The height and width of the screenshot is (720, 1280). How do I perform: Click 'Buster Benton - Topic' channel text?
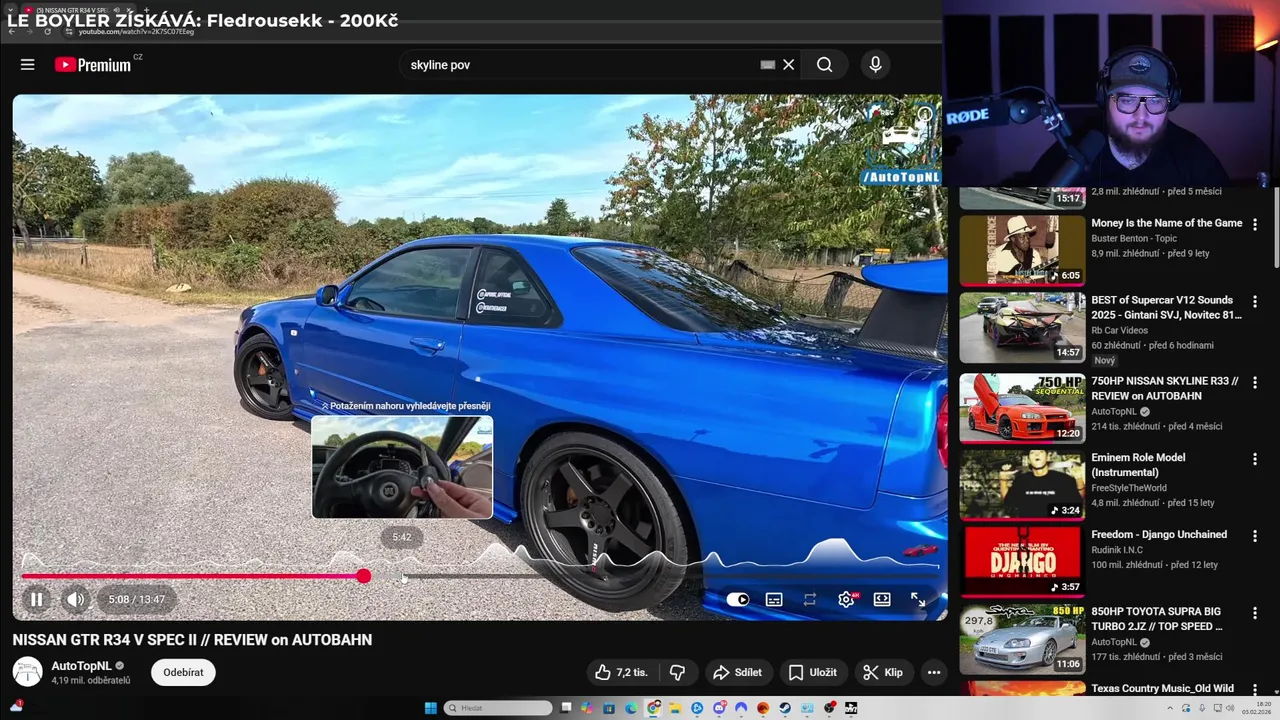[x=1134, y=238]
